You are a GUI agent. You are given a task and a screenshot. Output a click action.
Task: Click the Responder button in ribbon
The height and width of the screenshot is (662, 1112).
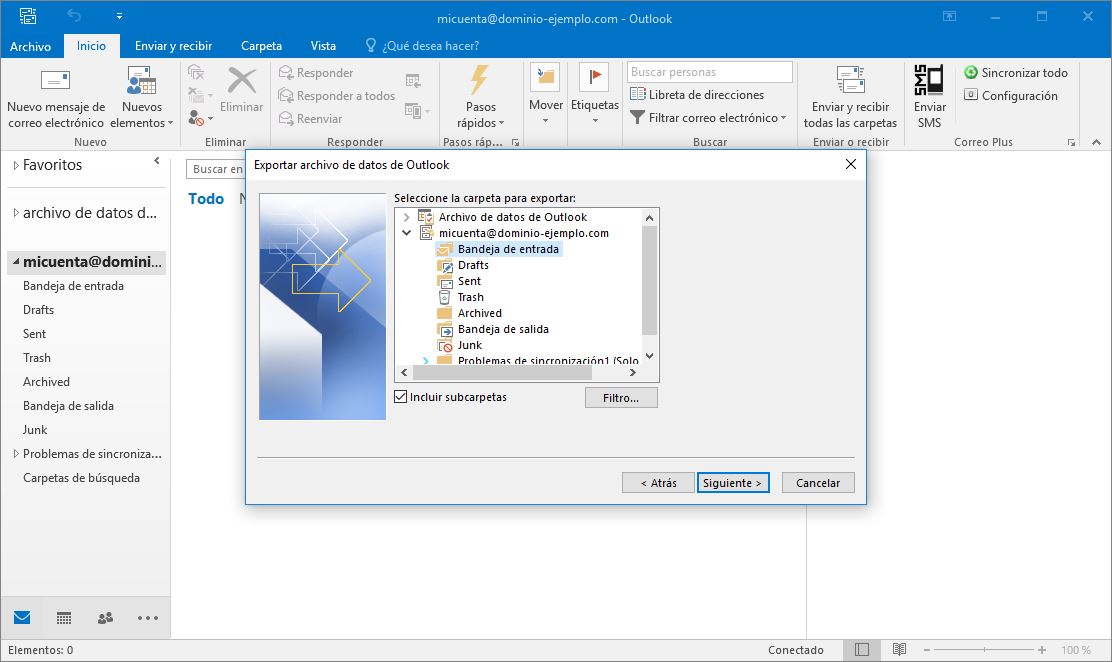pos(316,72)
